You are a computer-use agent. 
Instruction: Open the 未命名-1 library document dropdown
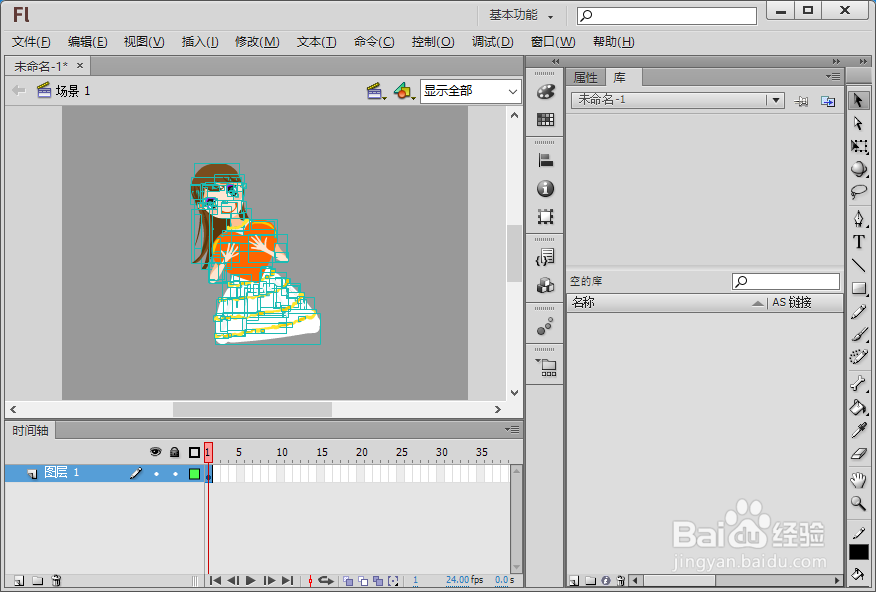677,100
